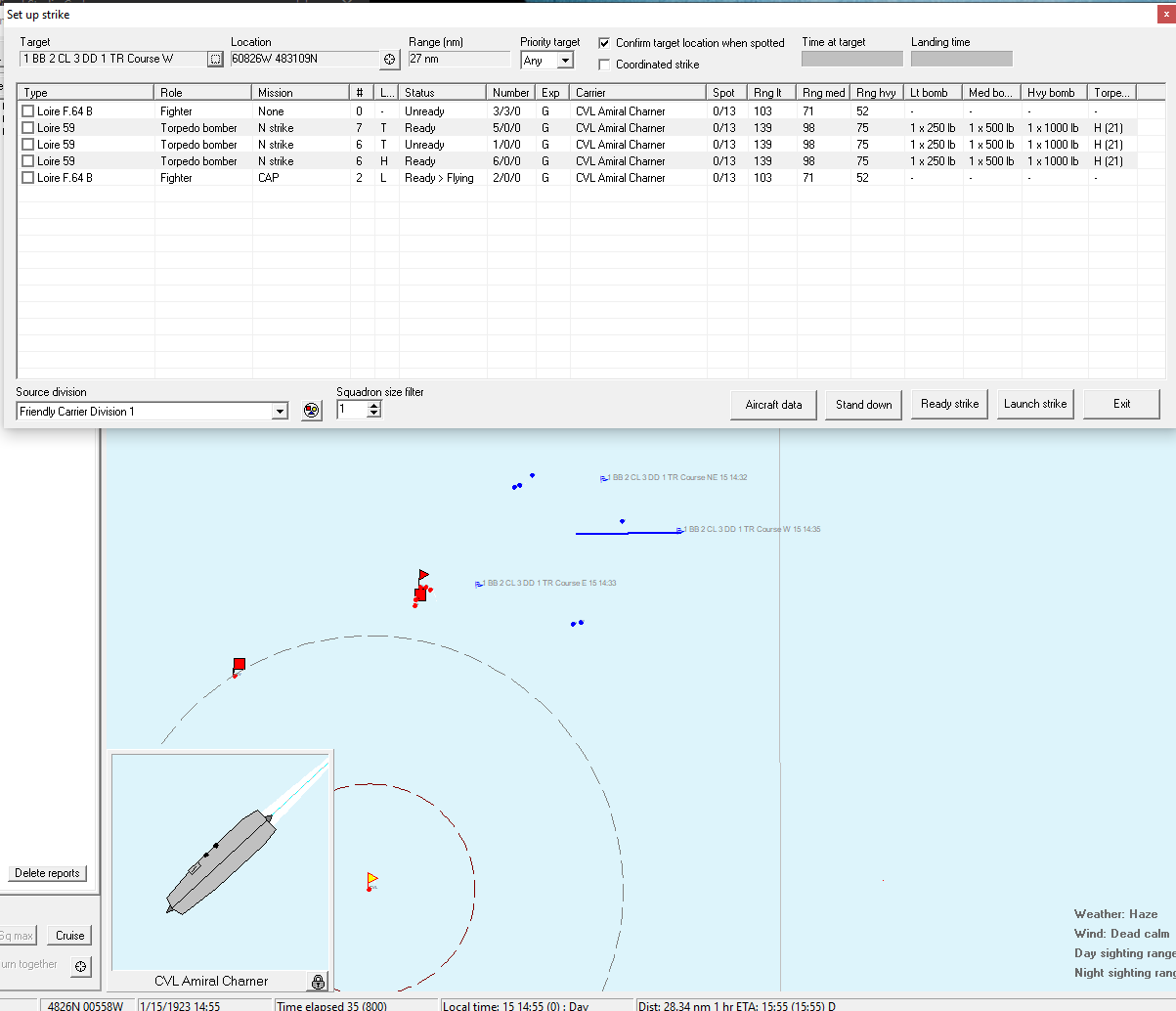Sort by the Mission column header
This screenshot has height=1011, width=1176.
pos(301,93)
